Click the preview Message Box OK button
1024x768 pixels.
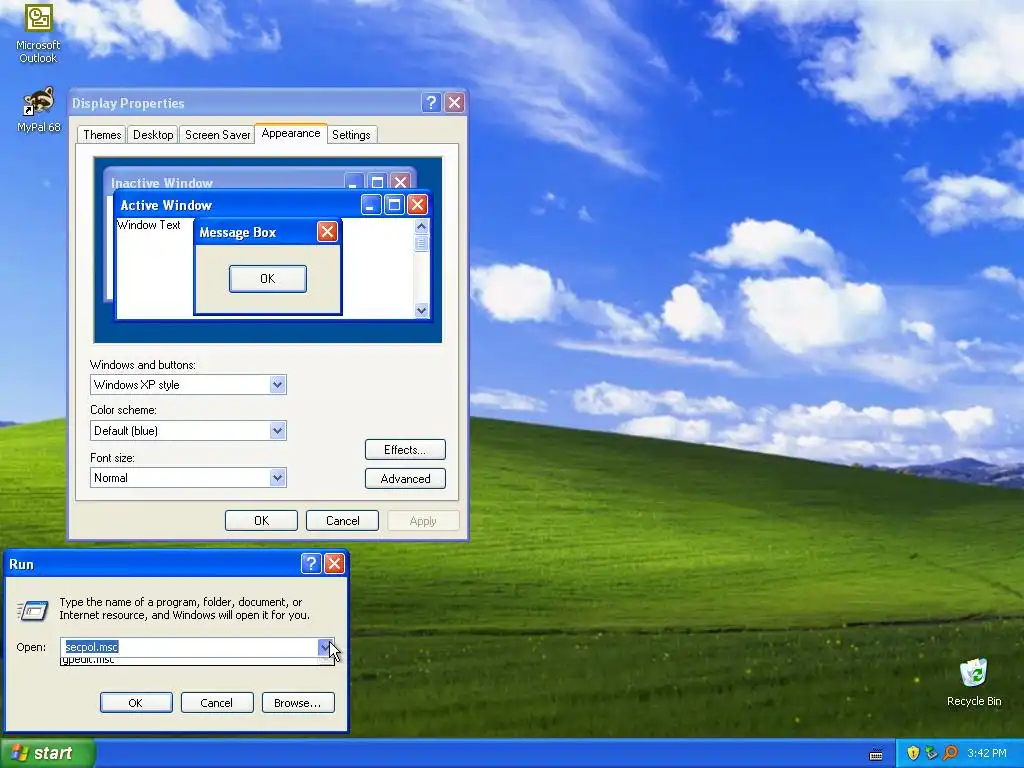pos(268,279)
